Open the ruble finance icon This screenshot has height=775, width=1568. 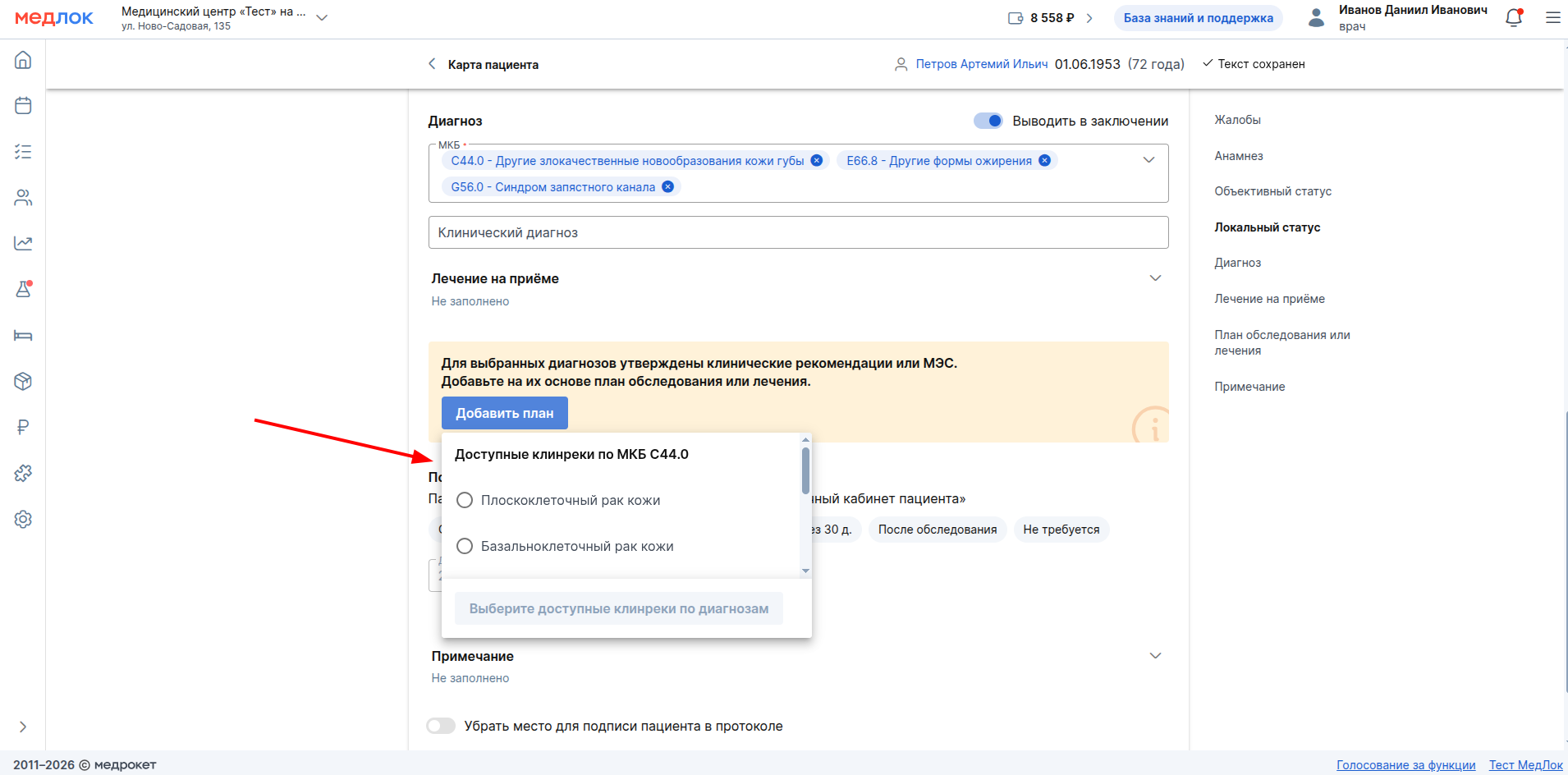coord(23,427)
